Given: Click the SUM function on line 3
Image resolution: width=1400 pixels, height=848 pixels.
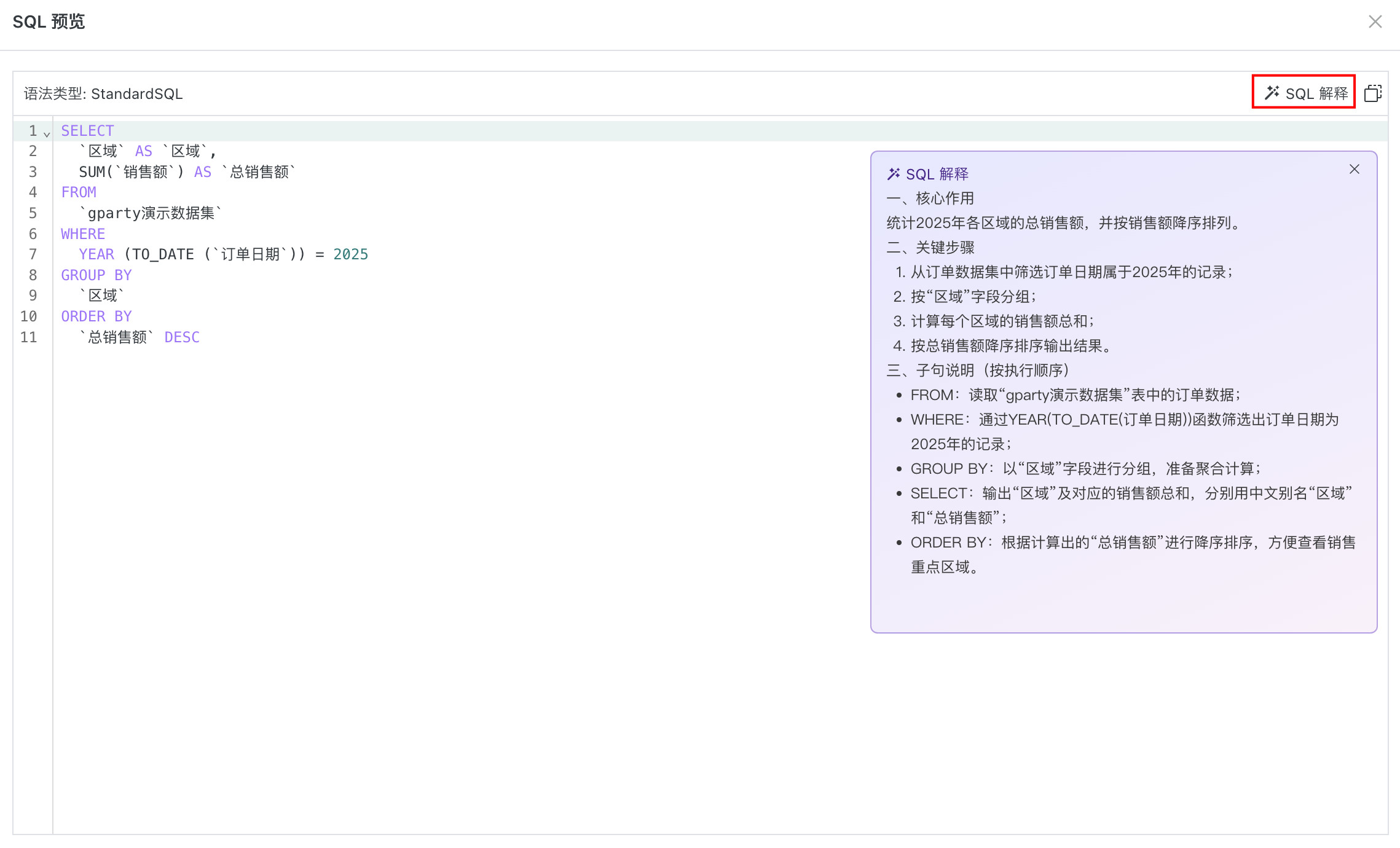Looking at the screenshot, I should coord(92,172).
